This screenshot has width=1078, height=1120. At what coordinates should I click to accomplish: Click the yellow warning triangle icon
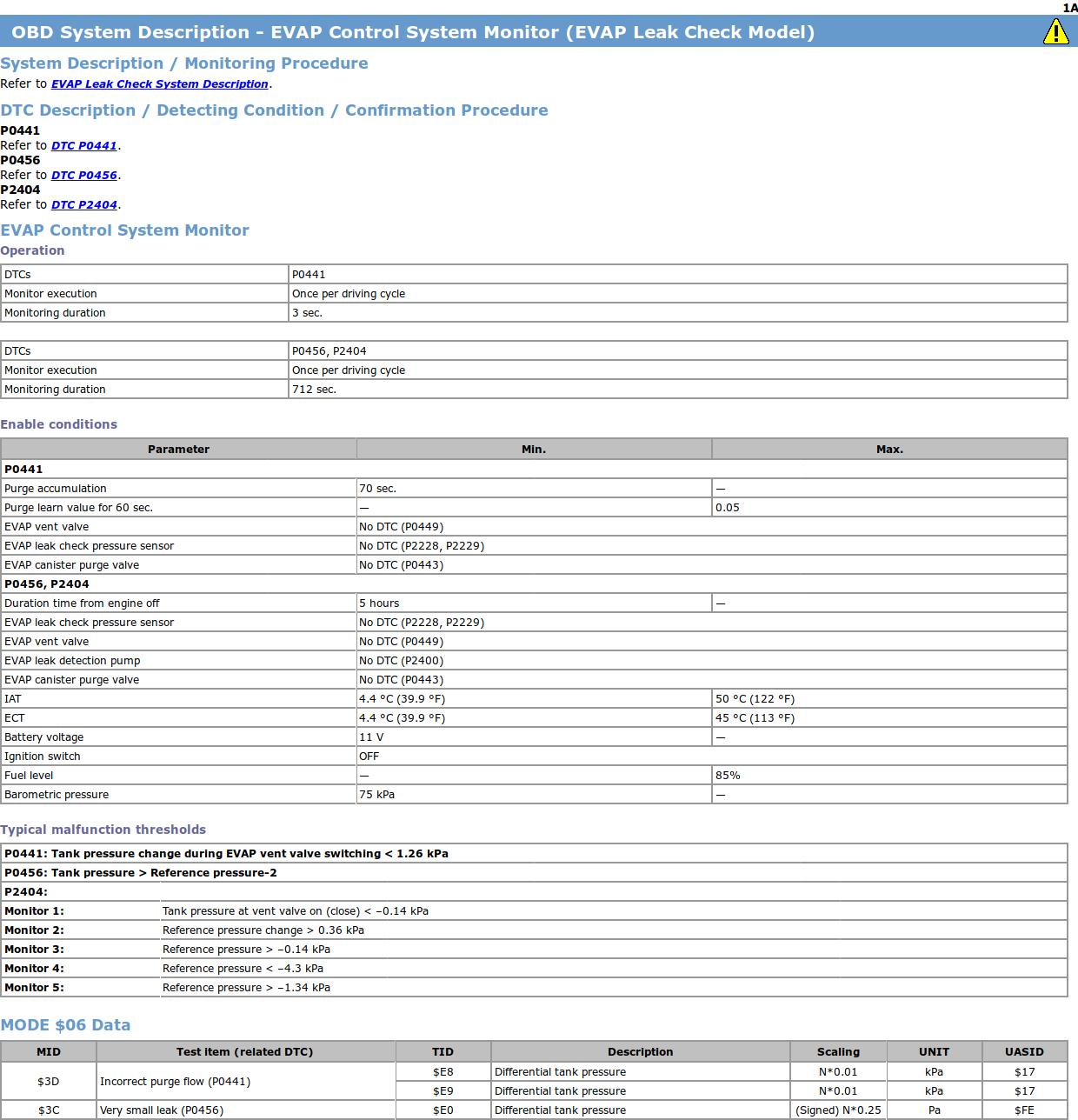pos(1055,32)
